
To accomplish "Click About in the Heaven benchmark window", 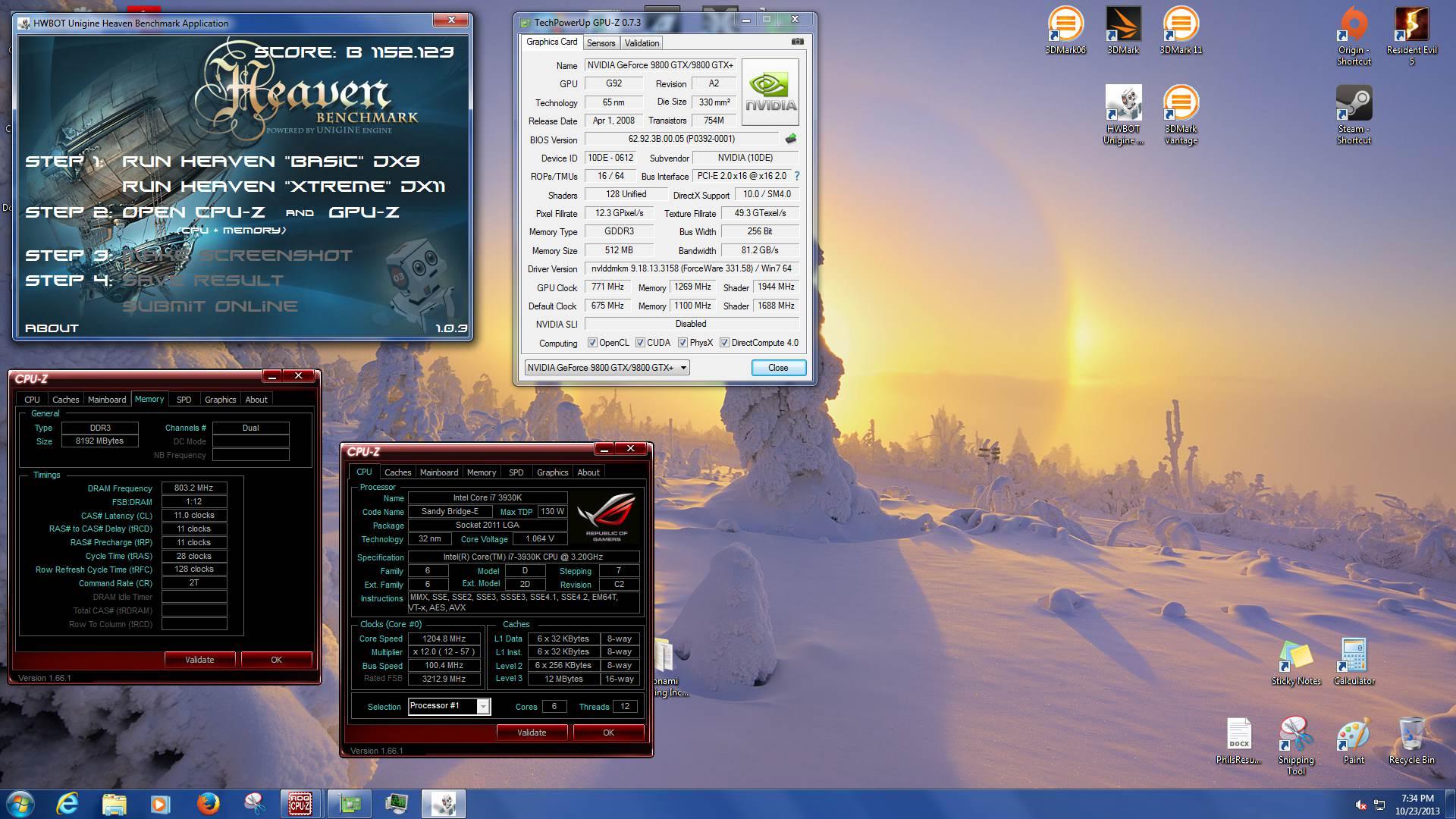I will 52,328.
